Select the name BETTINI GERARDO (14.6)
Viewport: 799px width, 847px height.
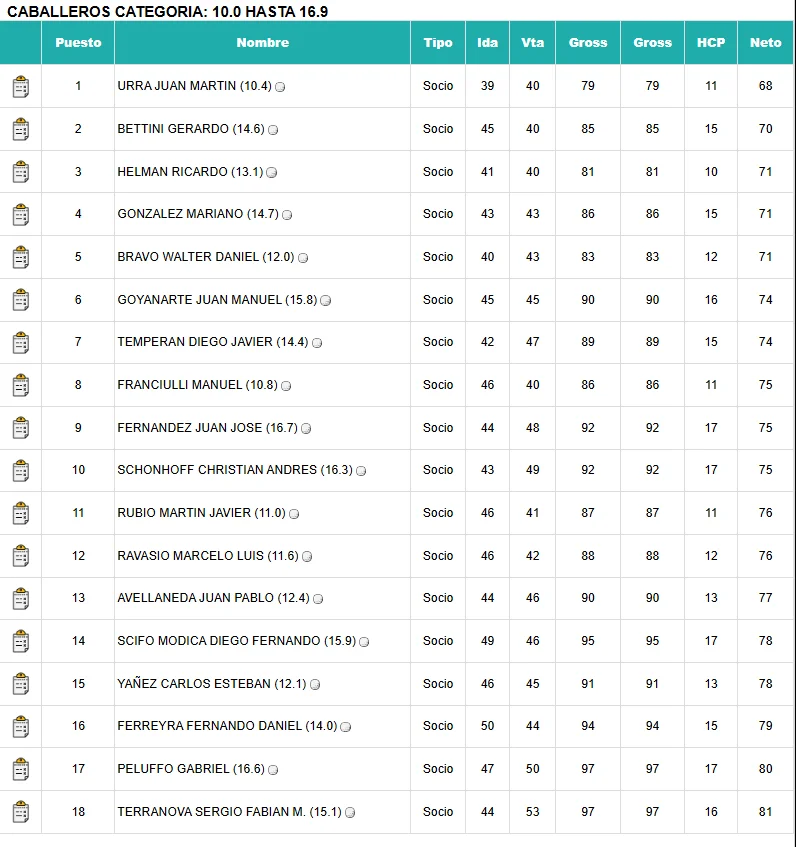(191, 129)
